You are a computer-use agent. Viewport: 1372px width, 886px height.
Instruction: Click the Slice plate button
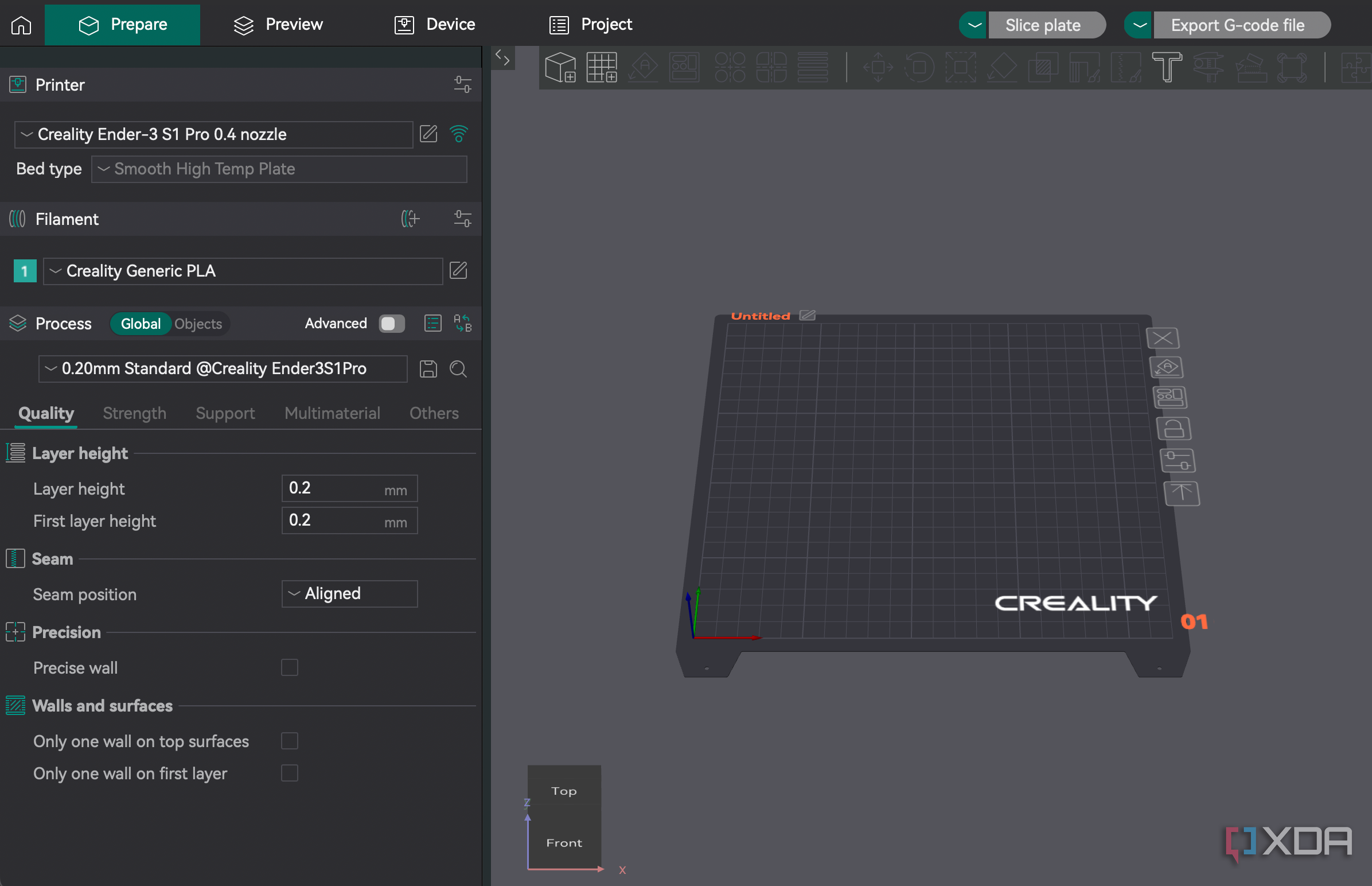[1047, 25]
